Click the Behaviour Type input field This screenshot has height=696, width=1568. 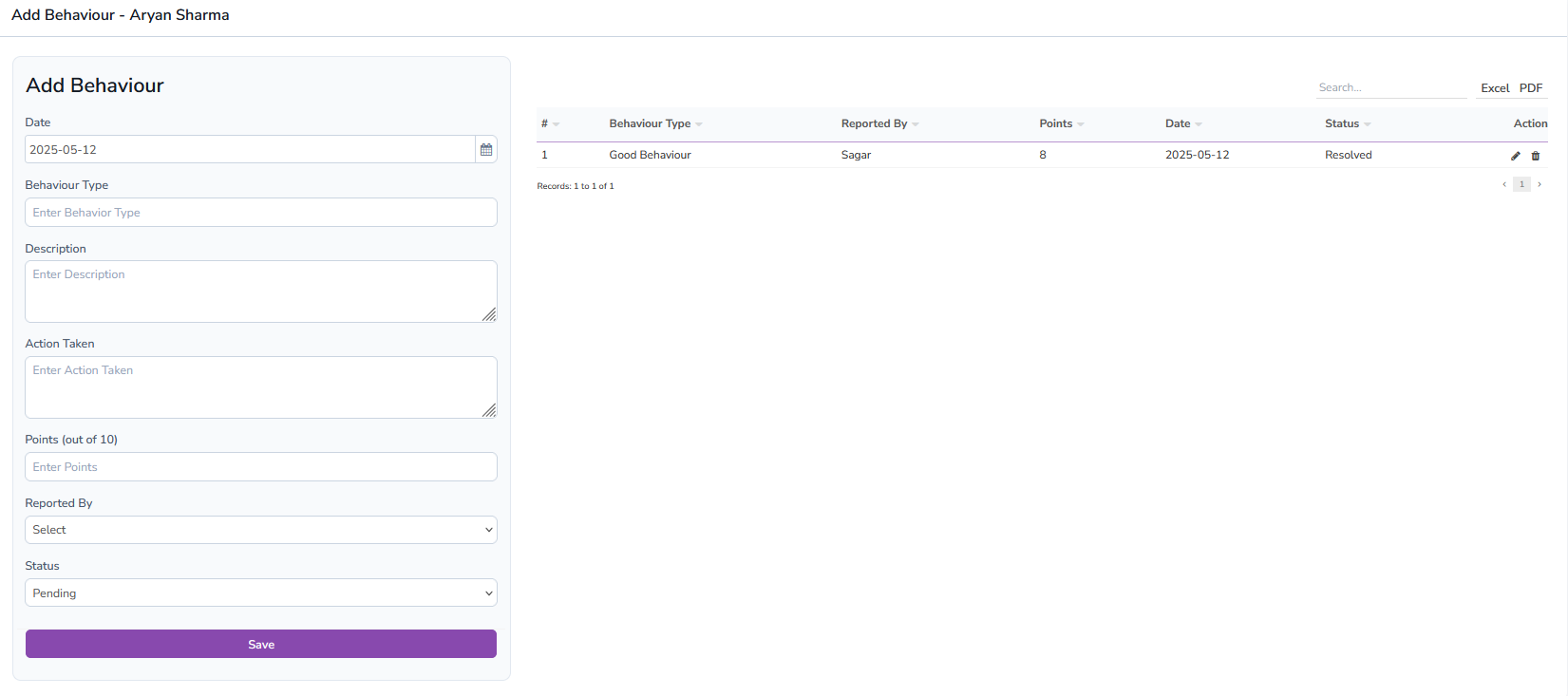261,213
